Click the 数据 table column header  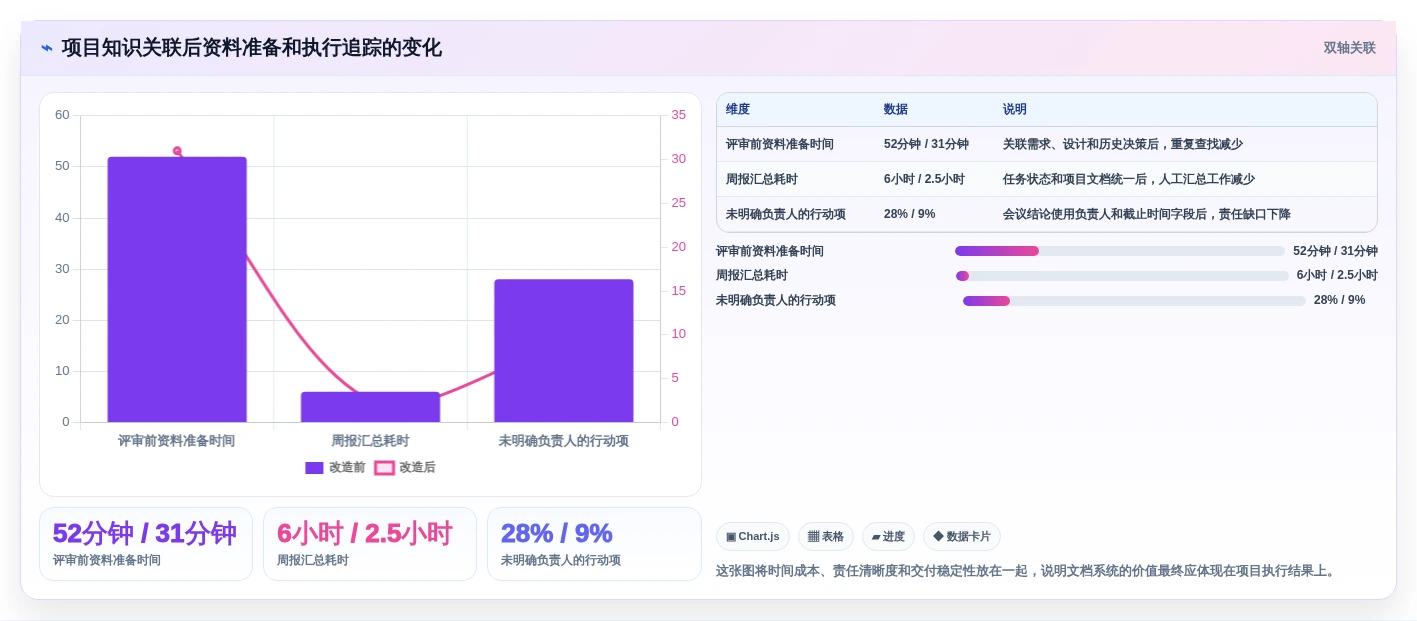click(x=896, y=110)
